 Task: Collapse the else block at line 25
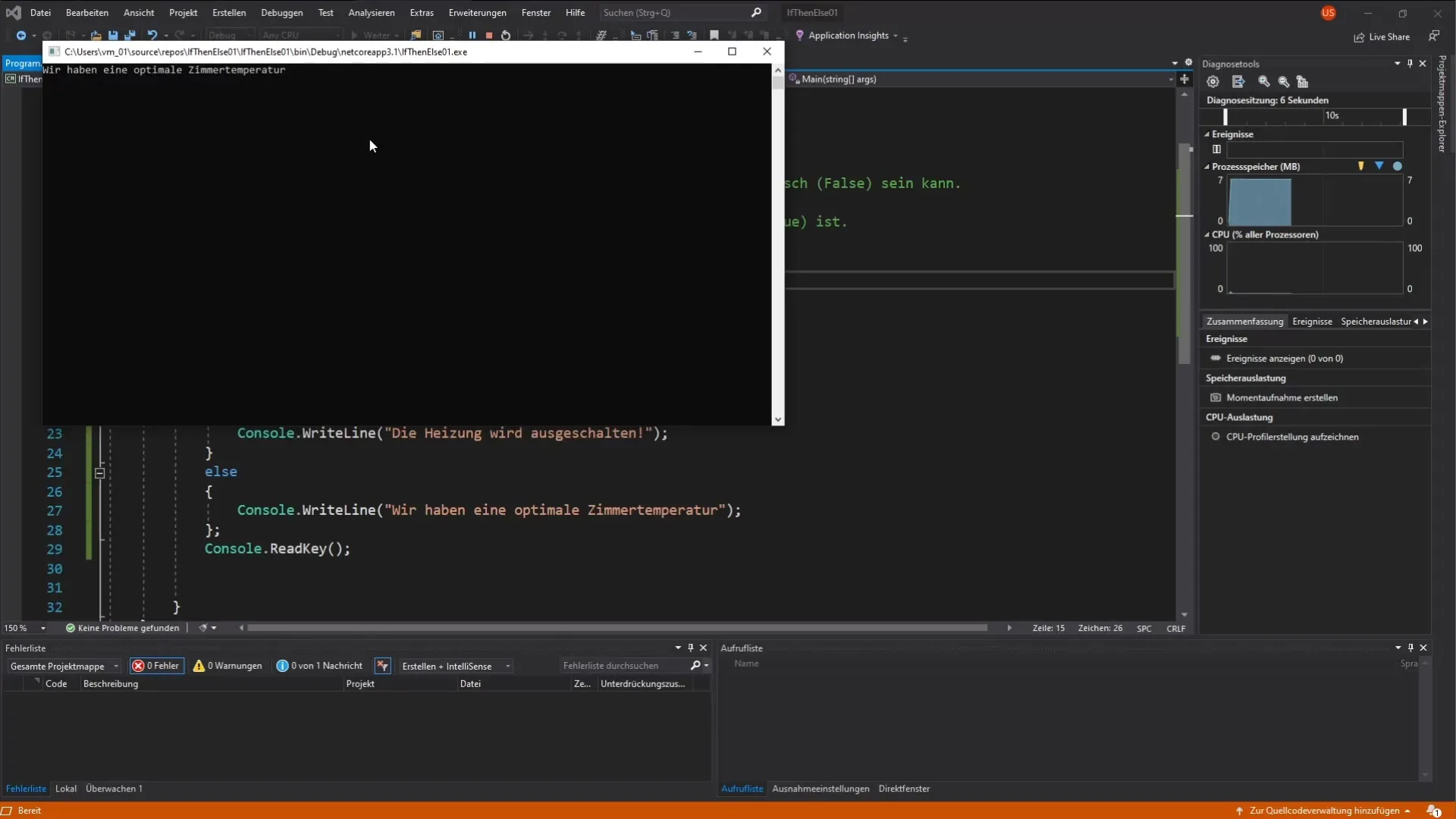click(99, 472)
